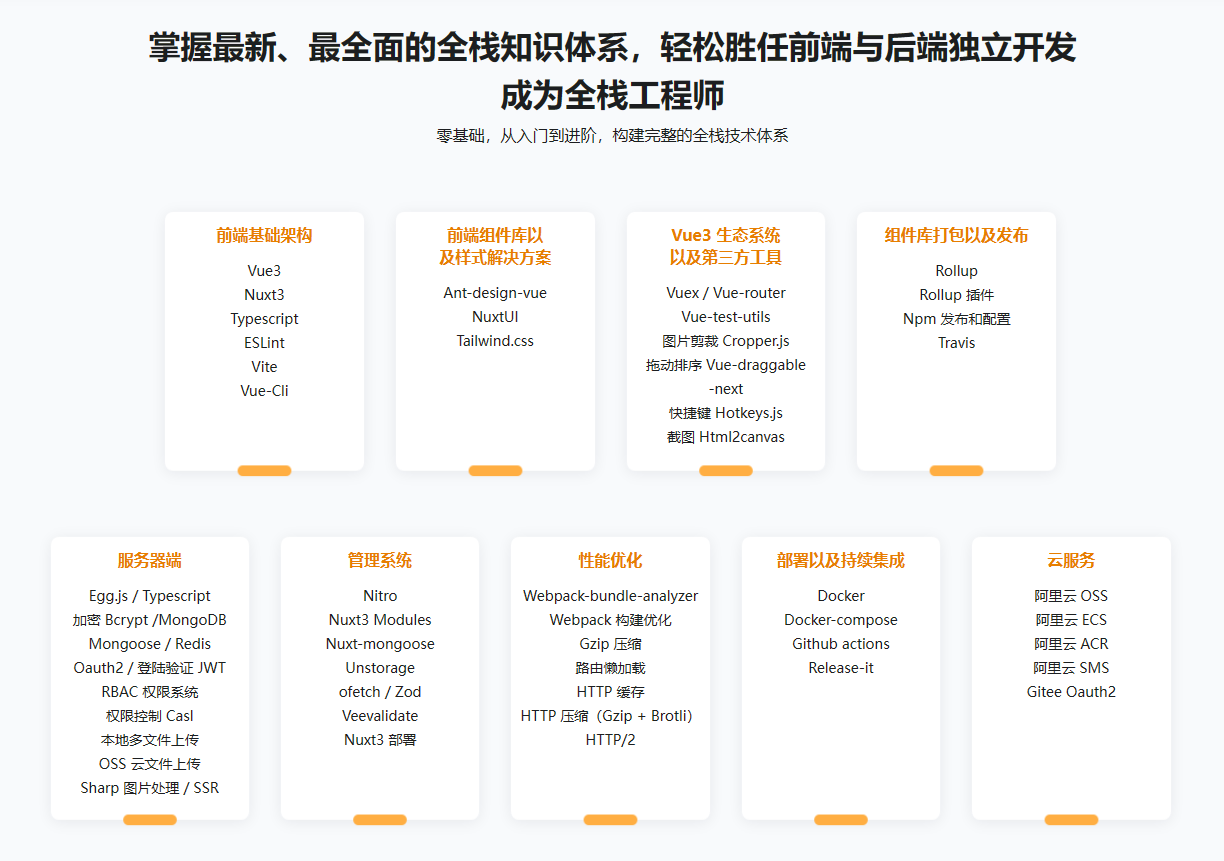Click the Rollup 插件 entry
1224x861 pixels.
(956, 295)
